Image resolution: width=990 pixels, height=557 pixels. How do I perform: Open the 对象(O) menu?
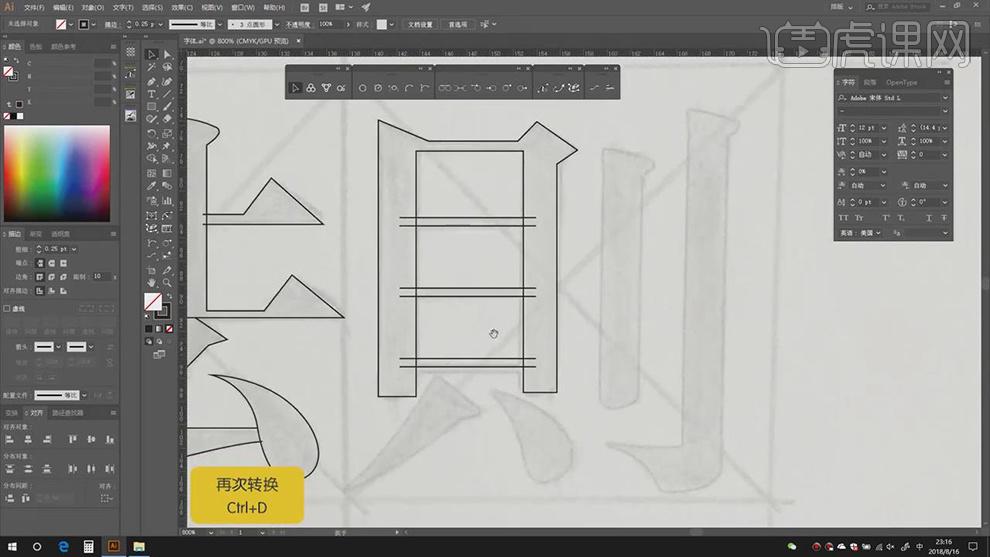92,8
